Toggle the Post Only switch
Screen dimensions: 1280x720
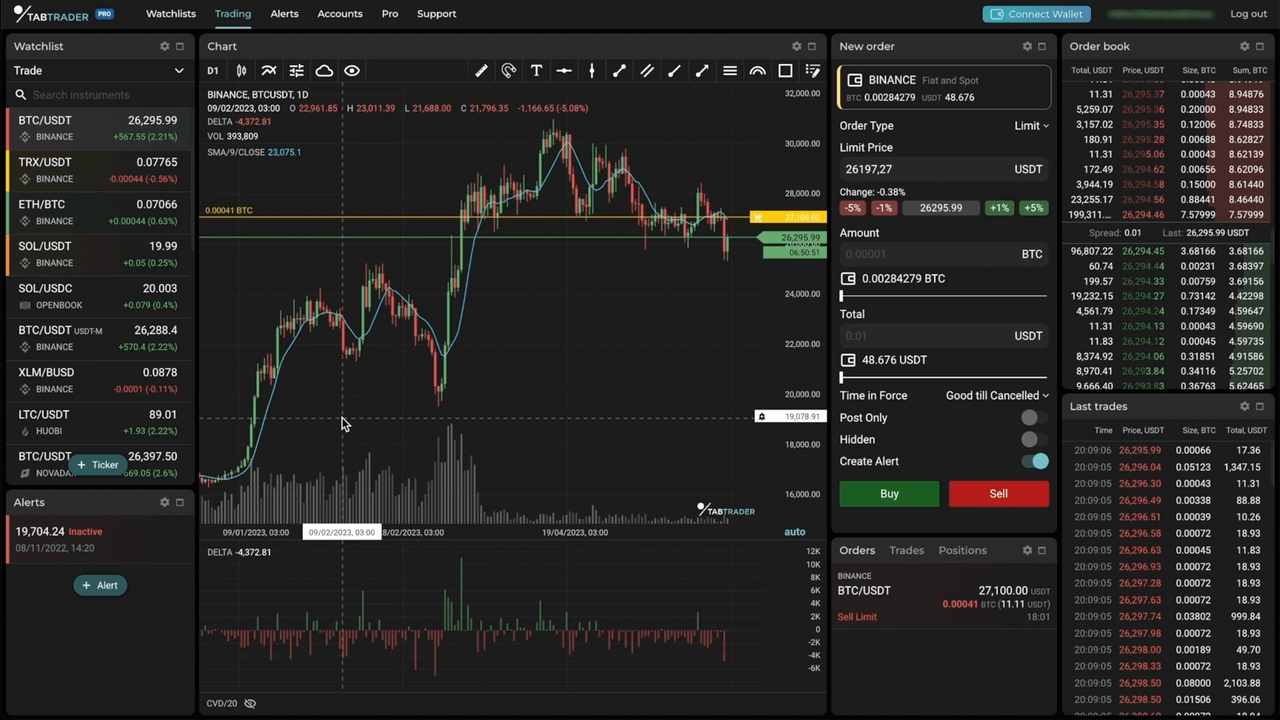pyautogui.click(x=1034, y=418)
